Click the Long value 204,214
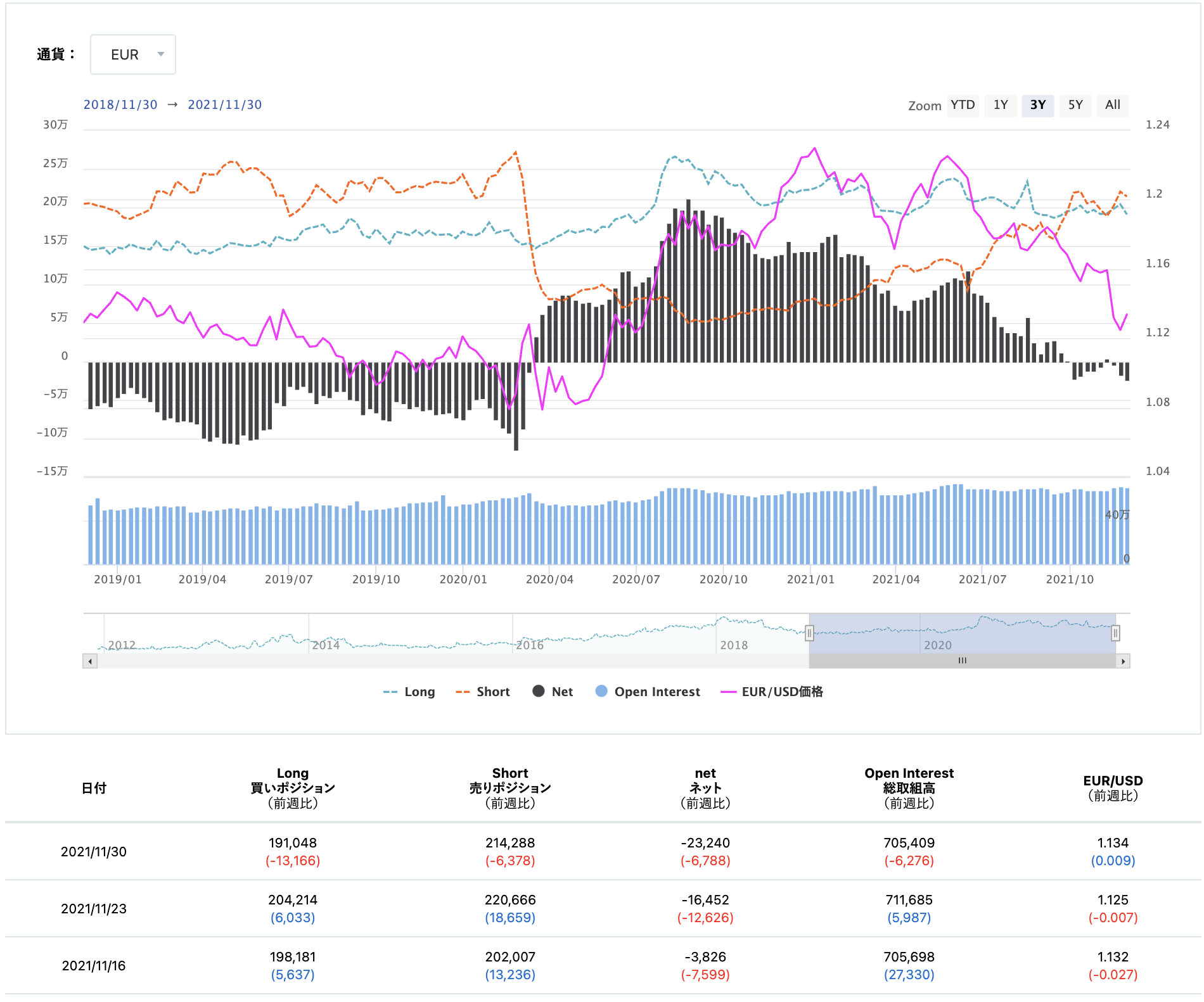Viewport: 1204px width, 1002px height. pyautogui.click(x=293, y=900)
